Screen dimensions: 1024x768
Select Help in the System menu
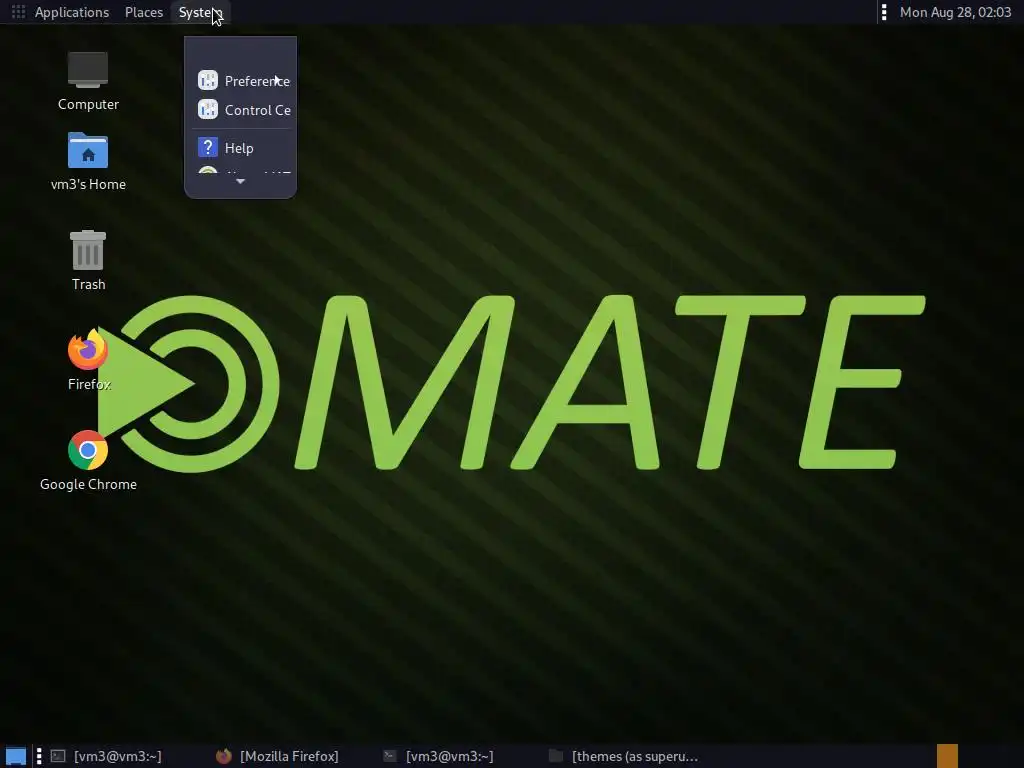point(241,148)
